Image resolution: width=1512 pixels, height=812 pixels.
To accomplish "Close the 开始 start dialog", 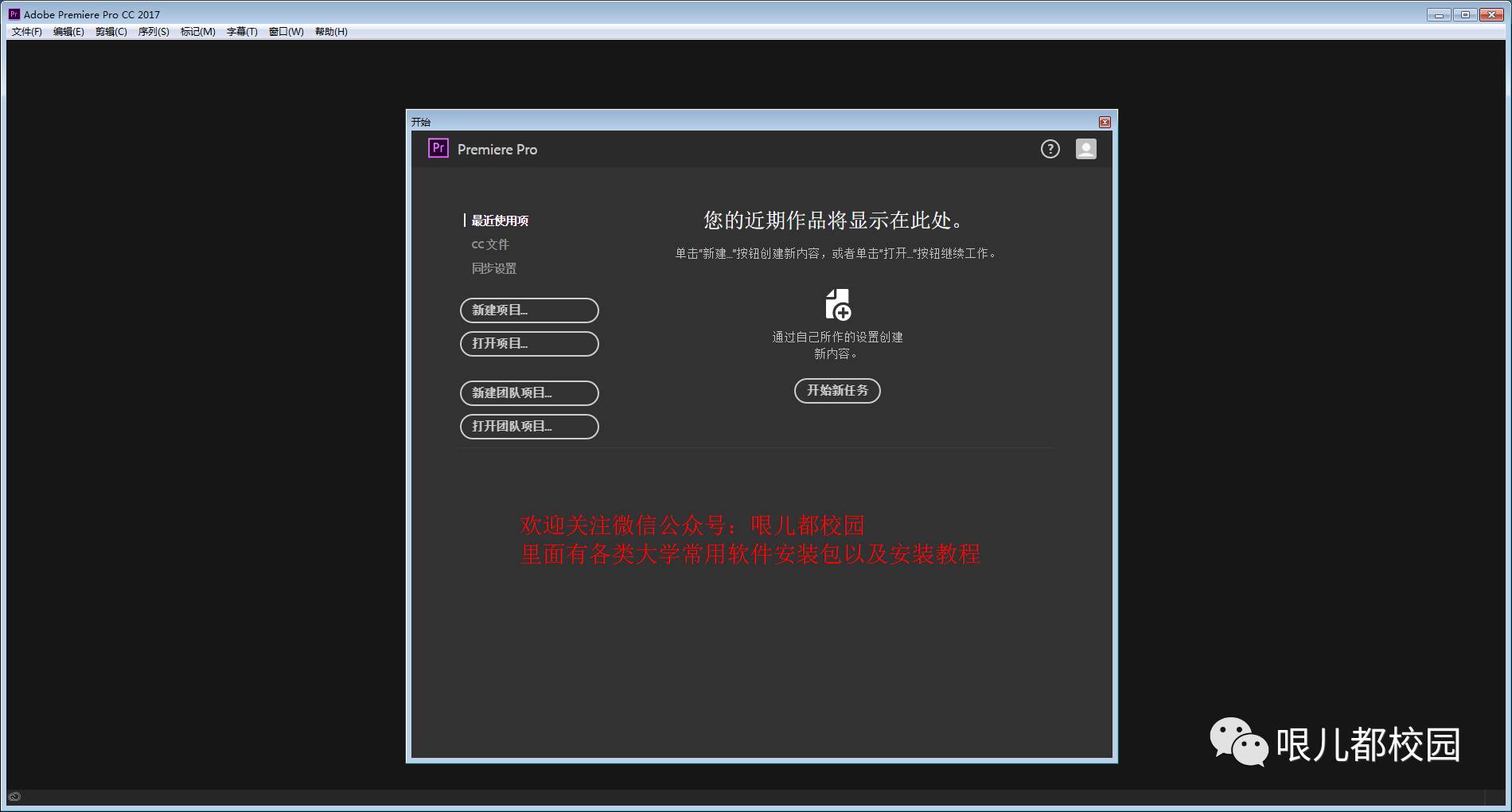I will 1105,122.
